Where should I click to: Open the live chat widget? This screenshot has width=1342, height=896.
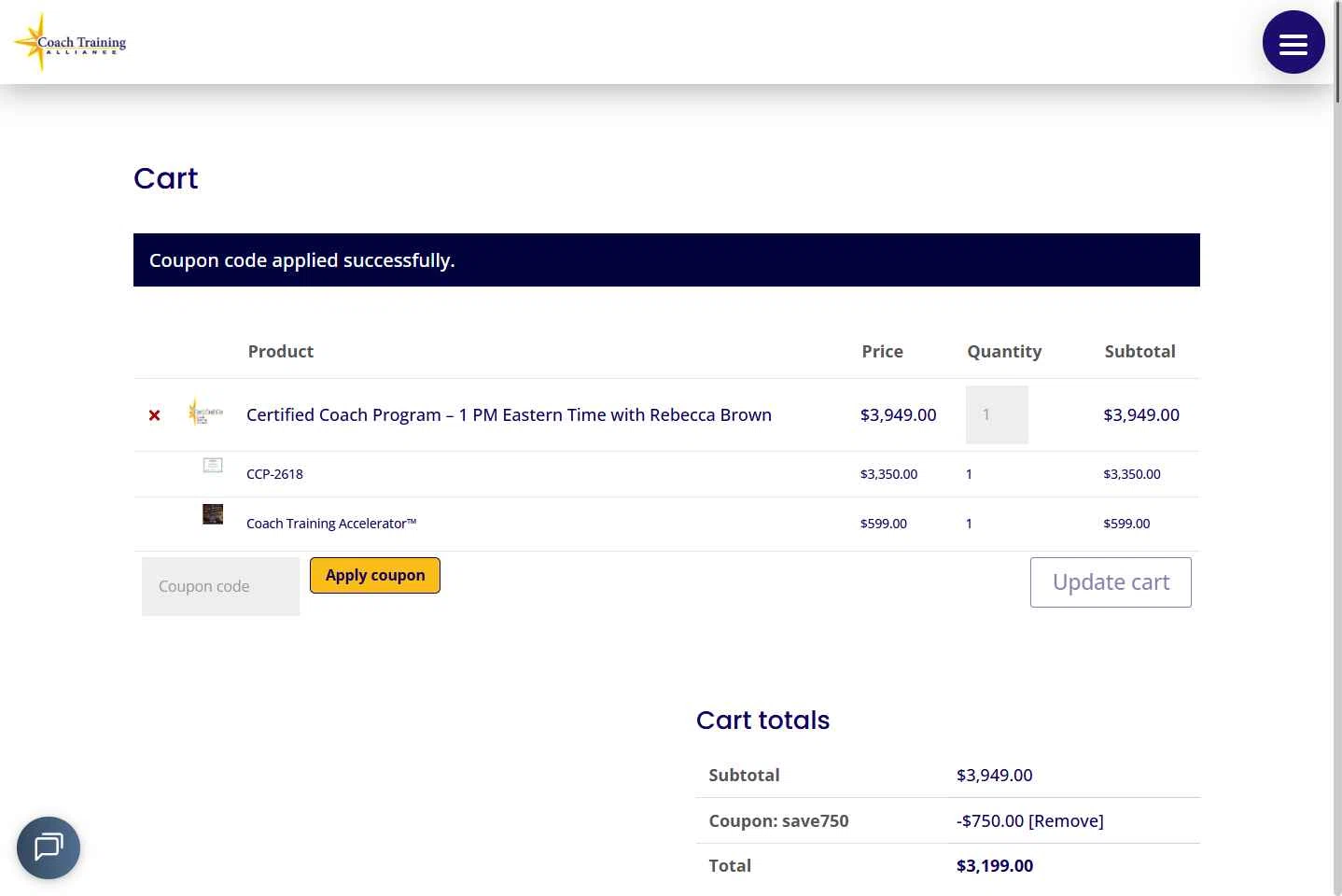49,847
